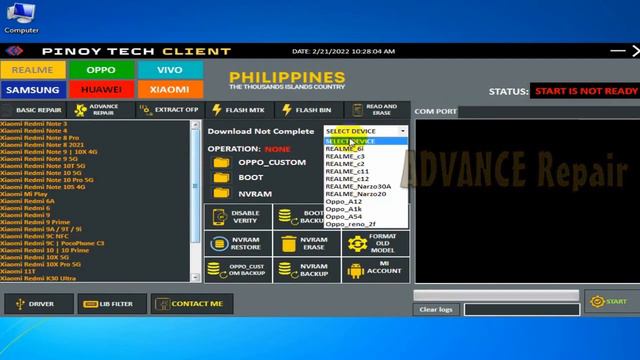Click the NVRAM Backup database icon

click(x=287, y=270)
